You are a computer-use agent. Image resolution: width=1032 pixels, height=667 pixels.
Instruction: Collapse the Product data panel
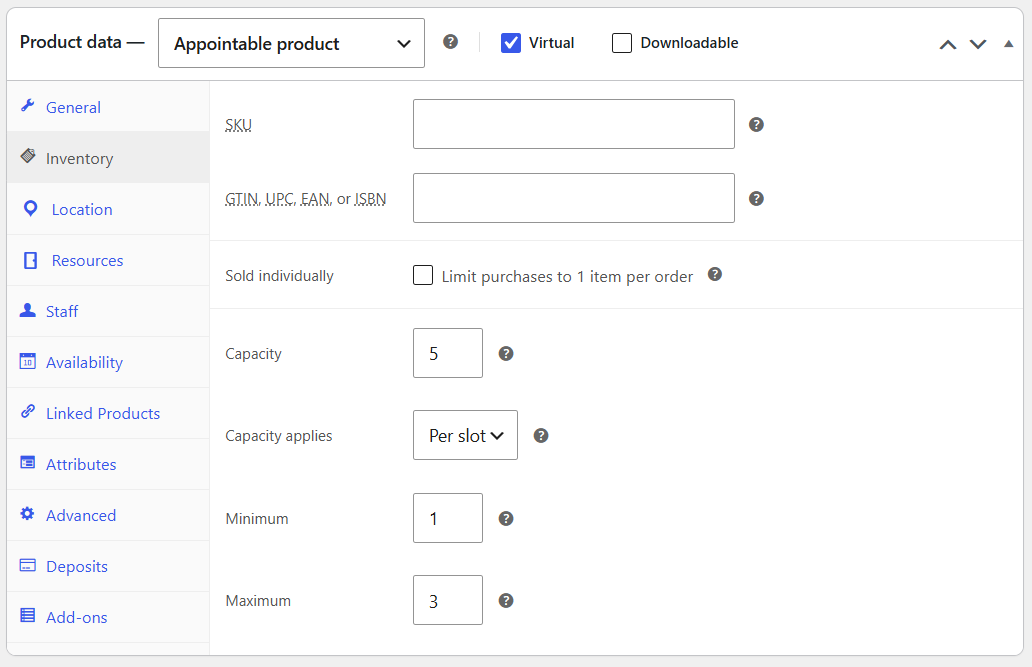(x=1008, y=44)
